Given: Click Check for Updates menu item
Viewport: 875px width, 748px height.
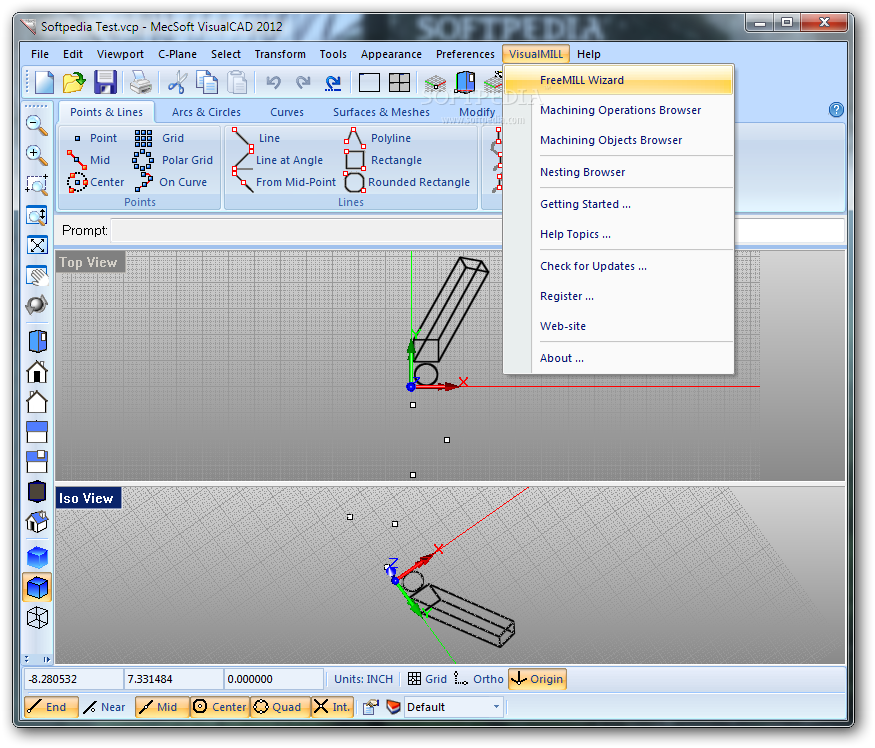Looking at the screenshot, I should [x=618, y=266].
